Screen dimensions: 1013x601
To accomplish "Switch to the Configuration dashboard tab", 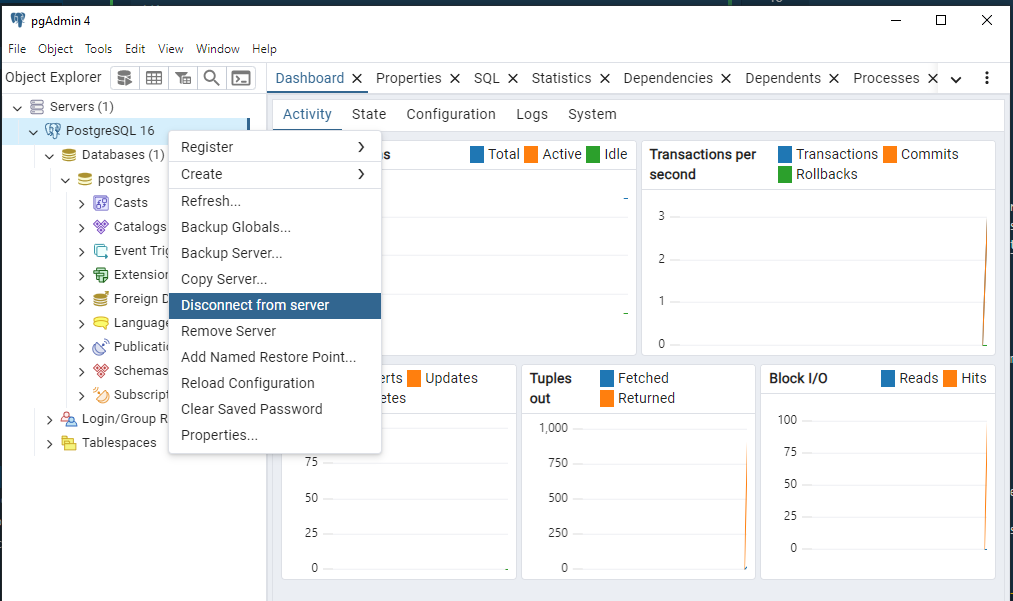I will [451, 114].
